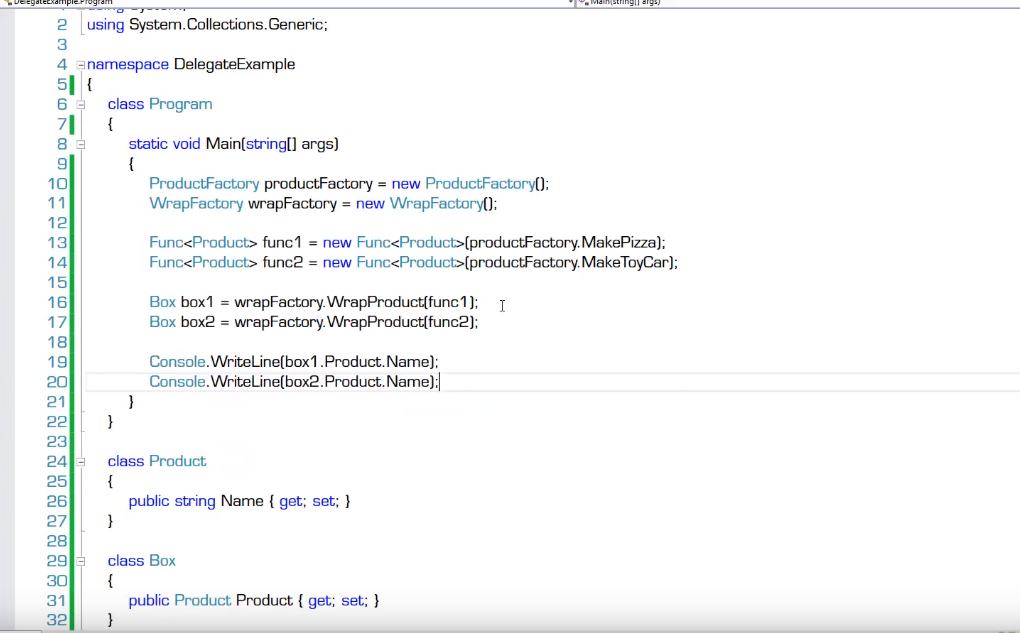Click the static keyword of Main
Viewport: 1020px width, 633px height.
(148, 144)
